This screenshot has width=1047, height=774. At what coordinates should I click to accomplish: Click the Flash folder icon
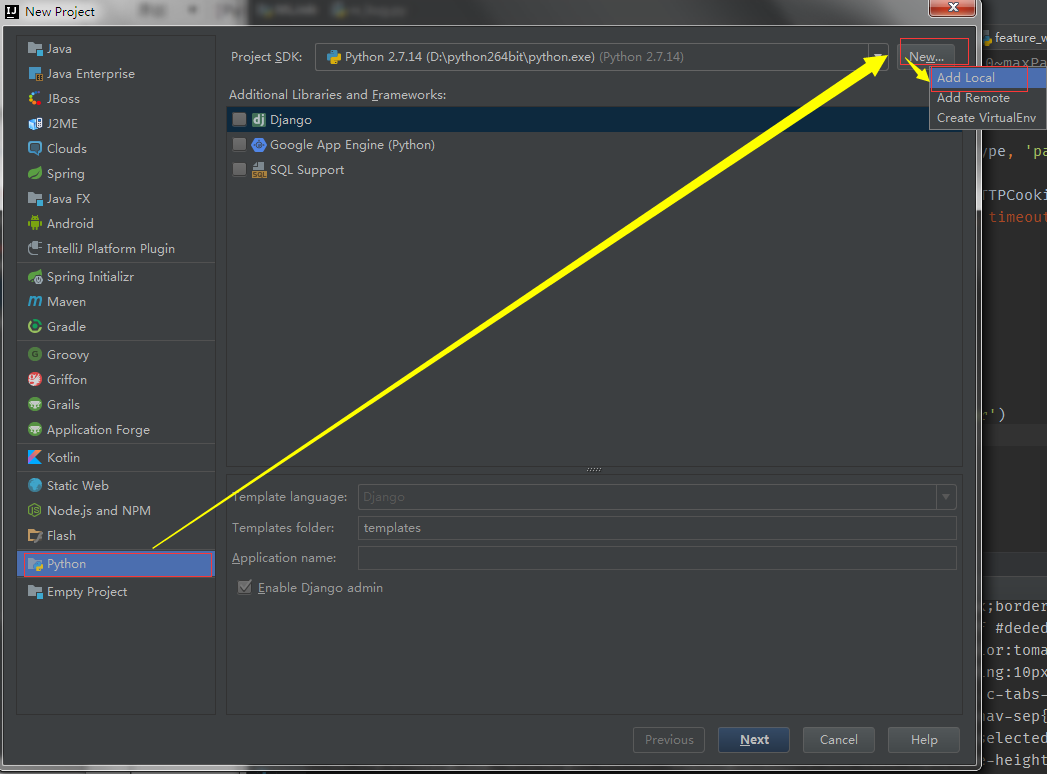point(35,536)
